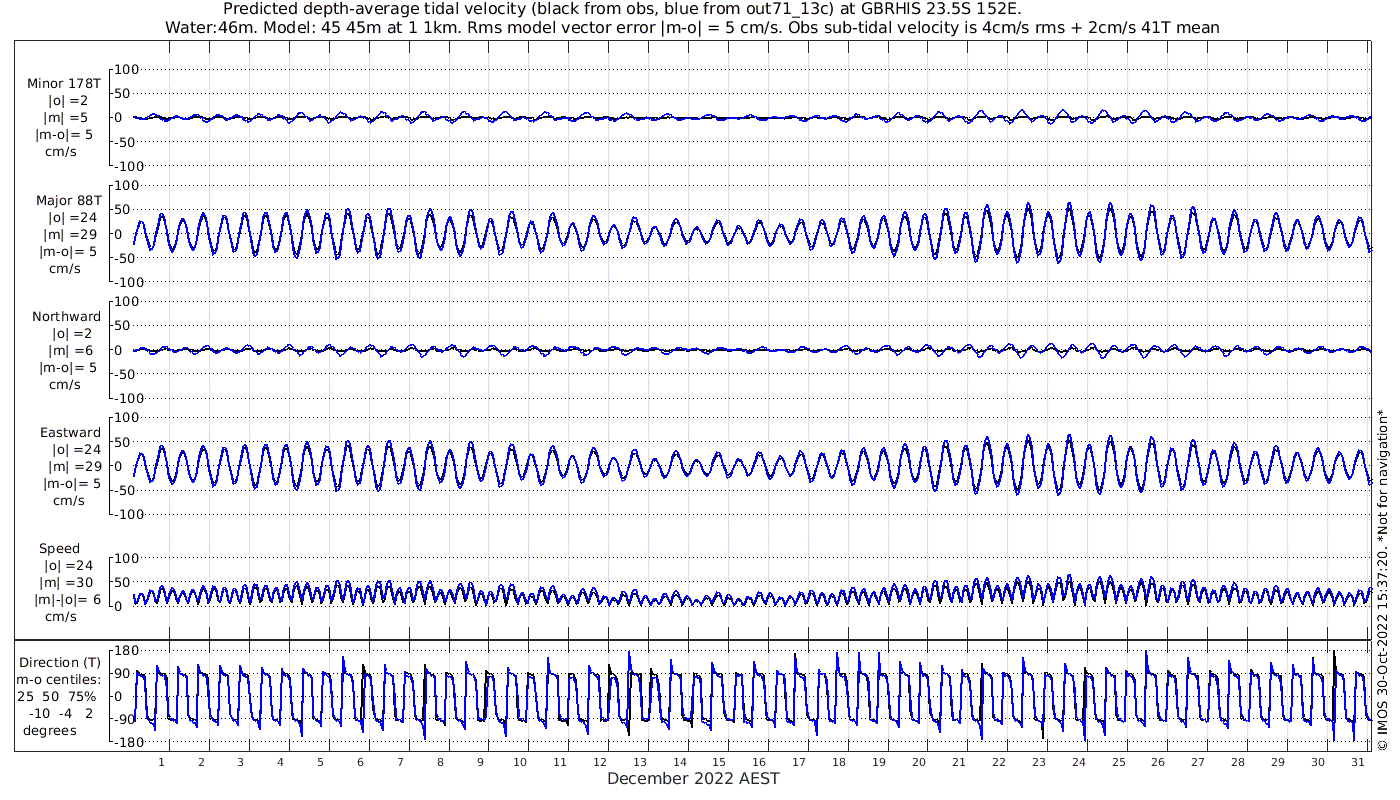The image size is (1400, 800).
Task: Click the 'cm/s' unit under Major 88T
Action: click(66, 269)
